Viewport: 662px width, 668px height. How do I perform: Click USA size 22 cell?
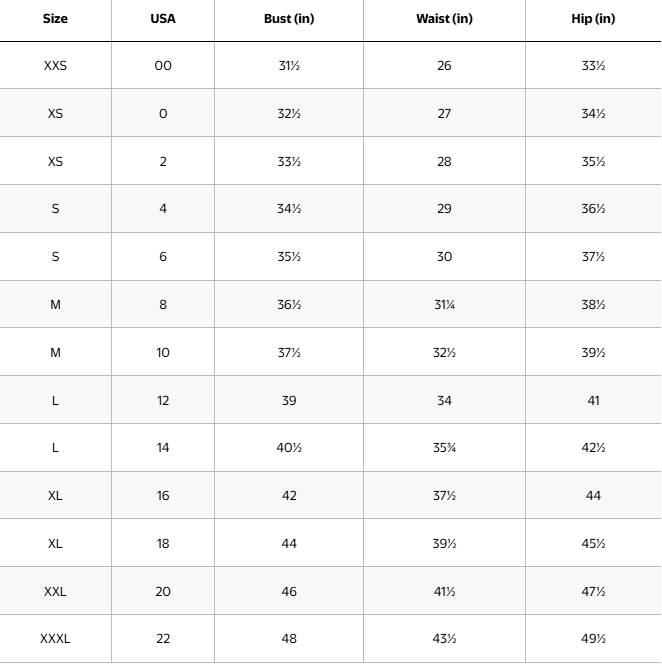(x=163, y=639)
